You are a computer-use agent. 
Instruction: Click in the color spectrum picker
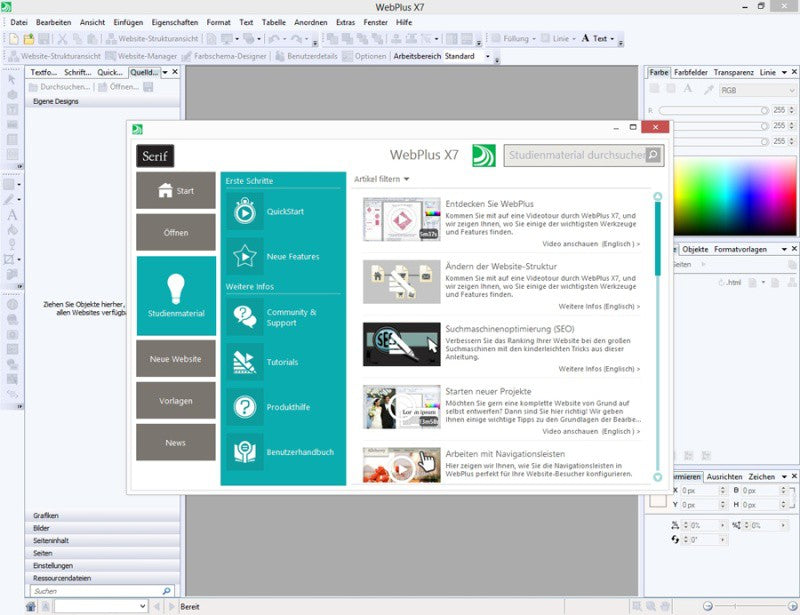pyautogui.click(x=735, y=196)
